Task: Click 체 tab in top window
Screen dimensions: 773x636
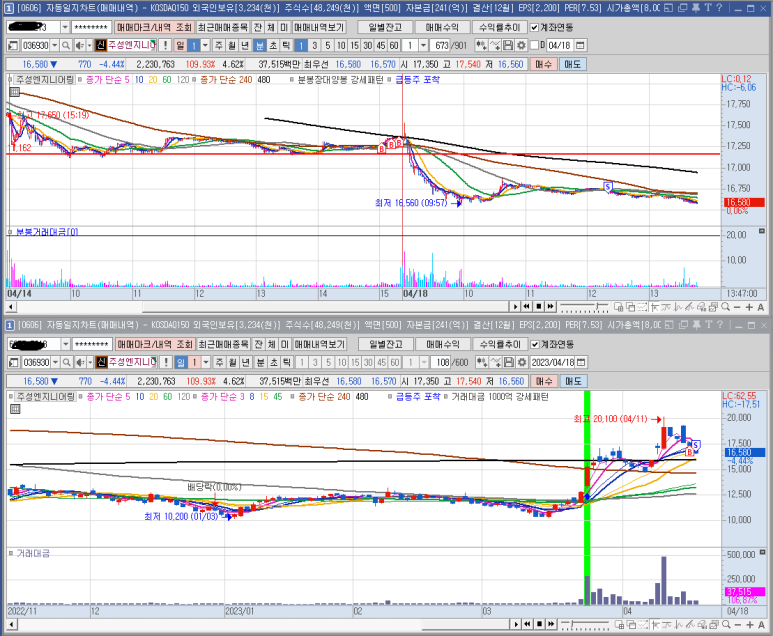Action: pos(271,28)
